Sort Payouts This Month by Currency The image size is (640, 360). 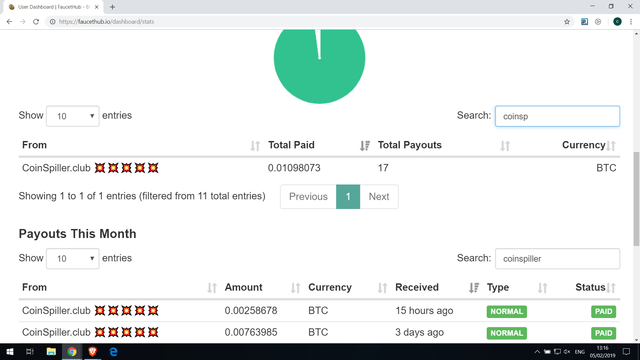[x=348, y=288]
